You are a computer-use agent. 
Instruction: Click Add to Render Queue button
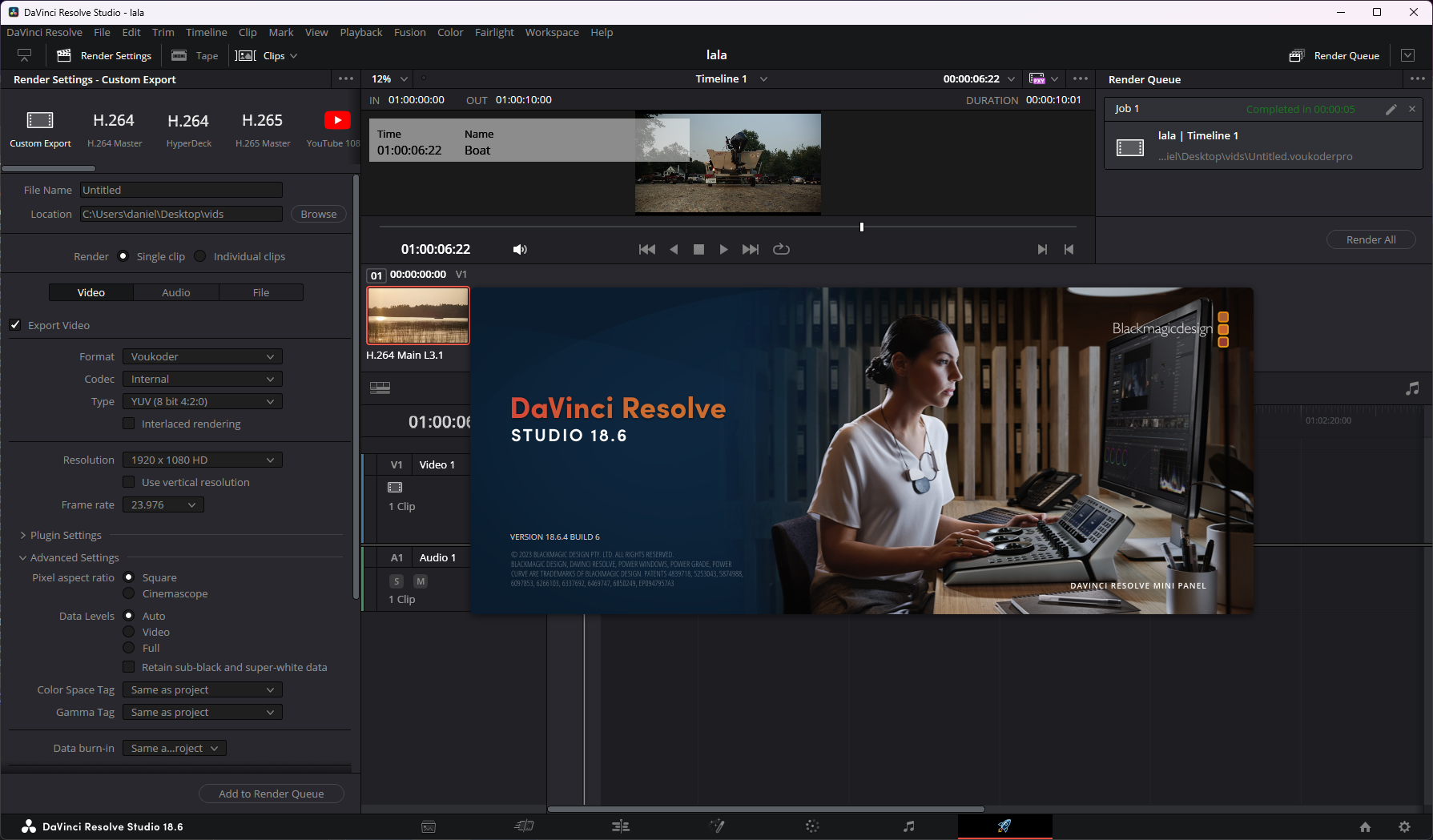point(271,794)
